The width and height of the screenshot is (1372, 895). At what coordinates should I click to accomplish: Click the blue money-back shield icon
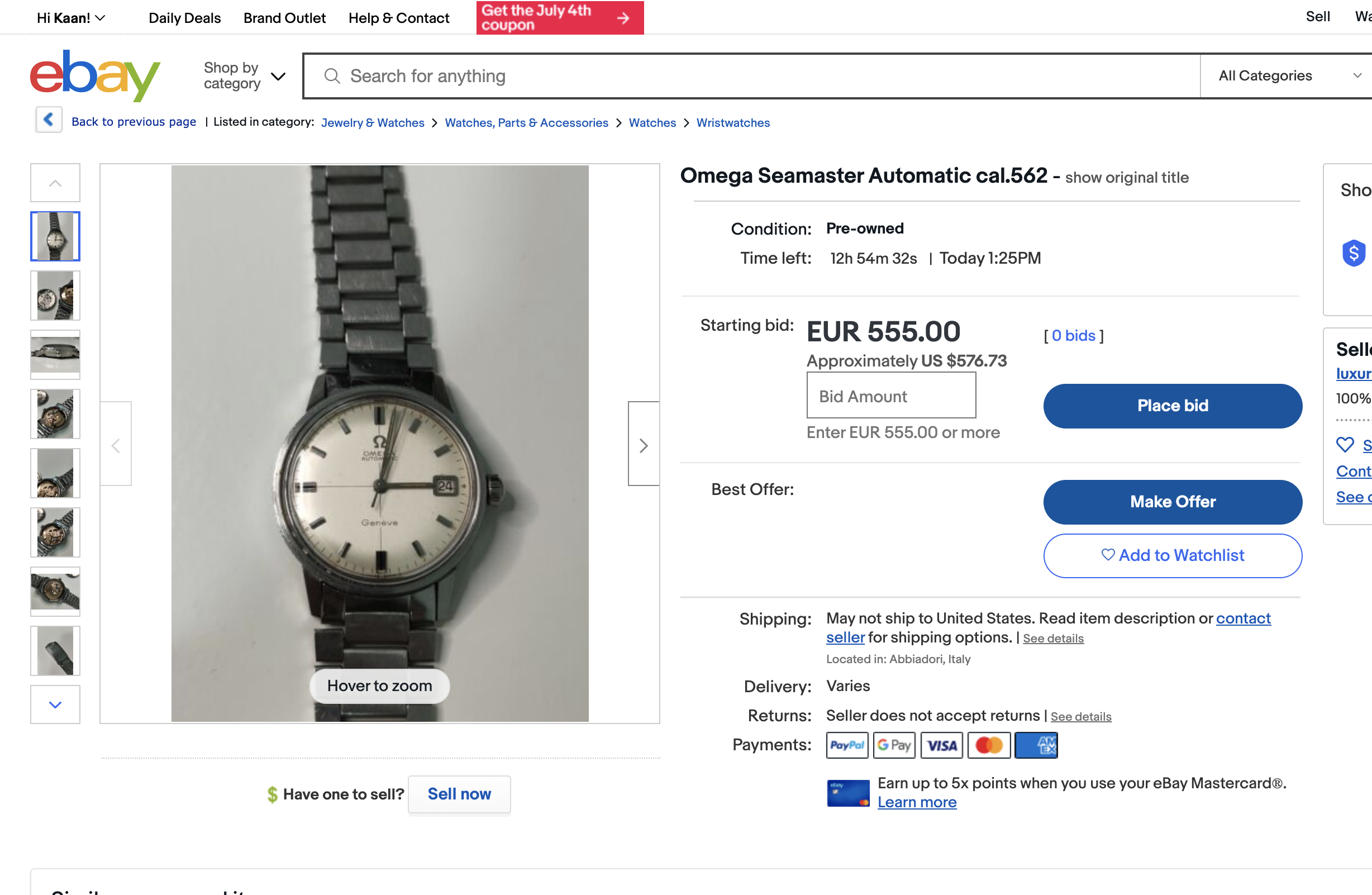click(1353, 253)
